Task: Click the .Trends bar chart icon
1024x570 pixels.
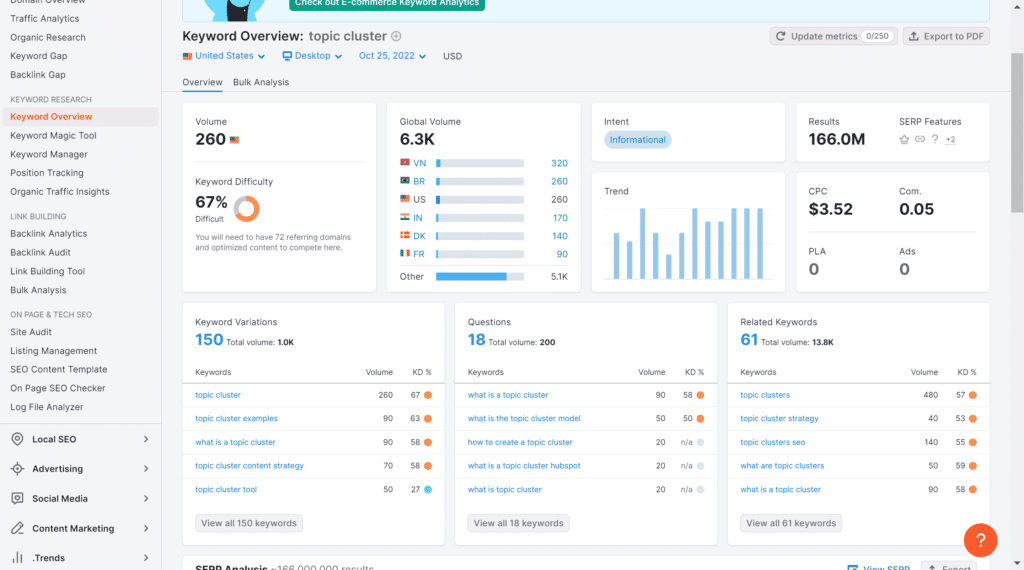Action: tap(18, 558)
